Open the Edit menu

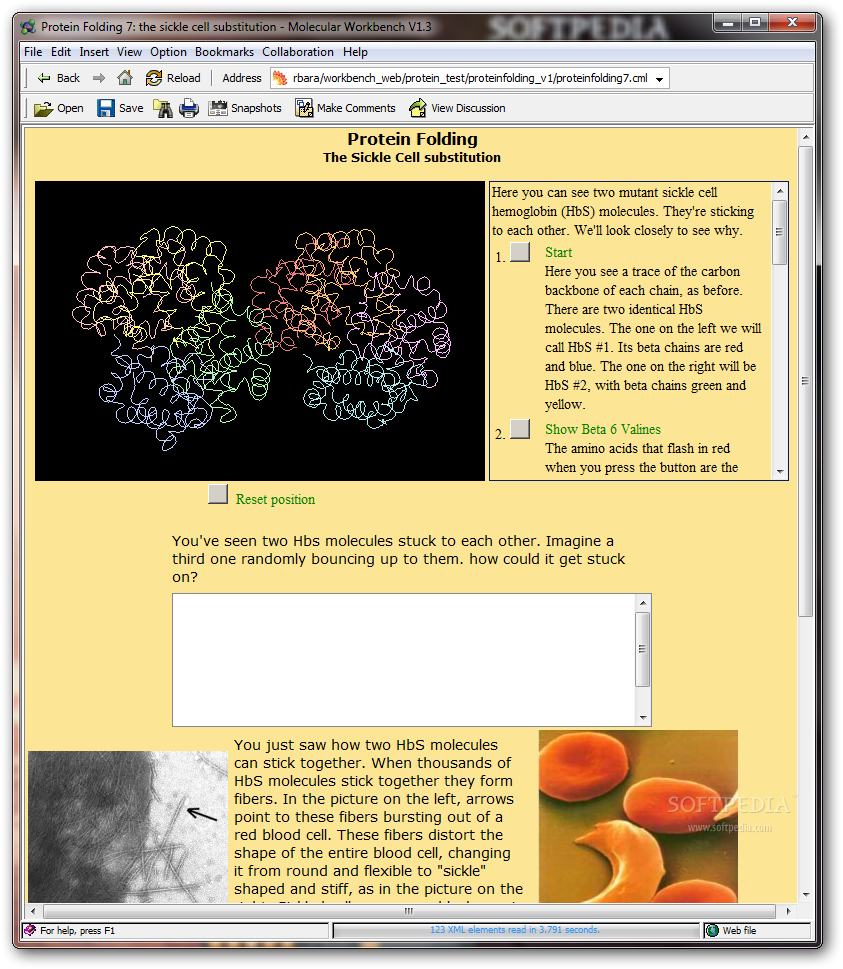[61, 52]
